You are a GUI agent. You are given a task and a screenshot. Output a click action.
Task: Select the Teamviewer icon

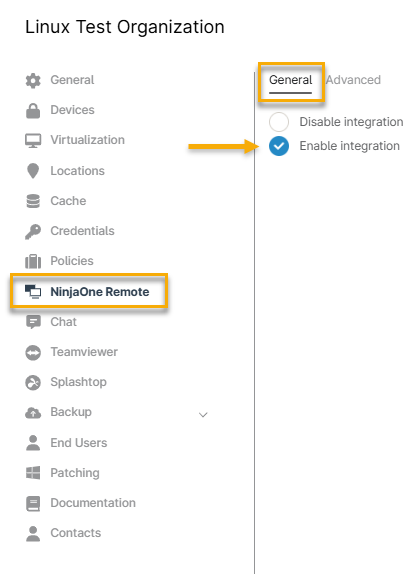click(x=33, y=353)
